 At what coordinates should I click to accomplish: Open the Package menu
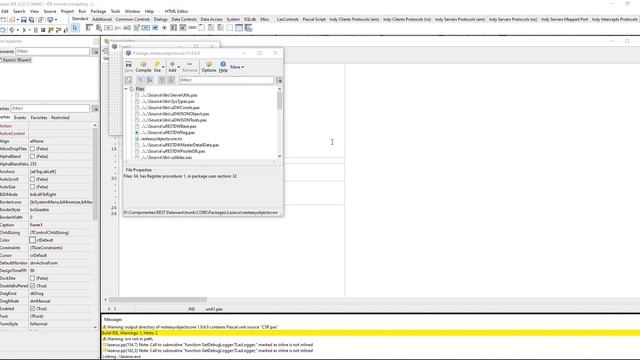click(98, 11)
